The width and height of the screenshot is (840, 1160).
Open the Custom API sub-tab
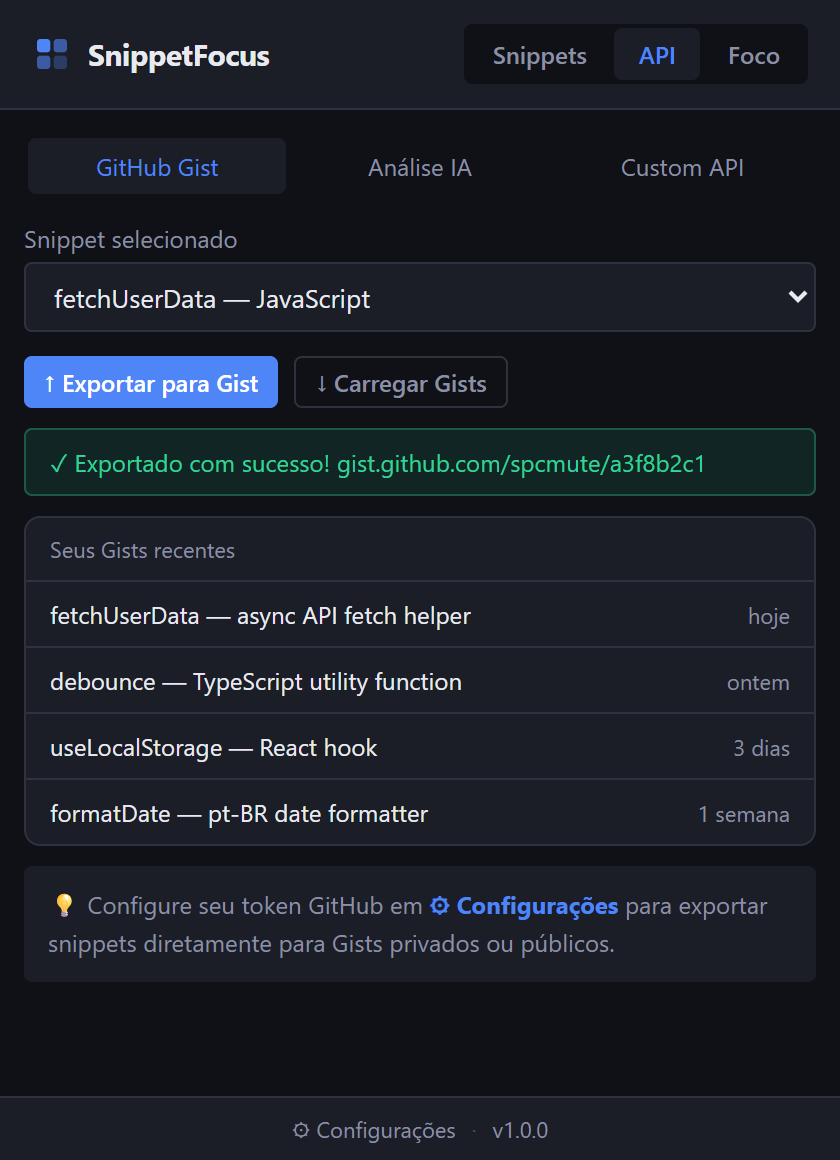[682, 167]
